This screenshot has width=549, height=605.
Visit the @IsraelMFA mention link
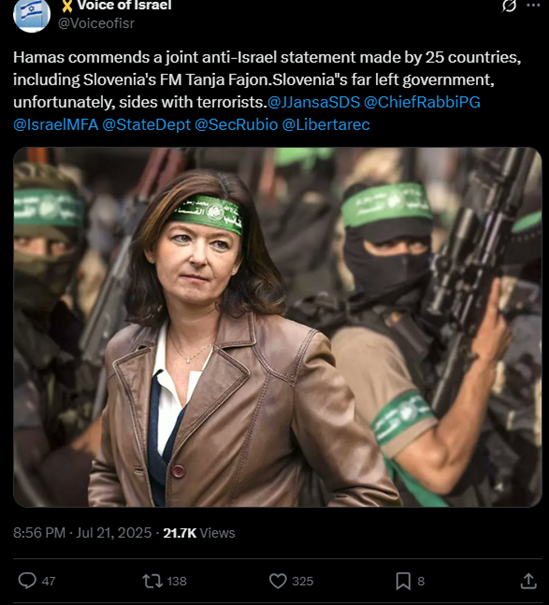coord(56,125)
